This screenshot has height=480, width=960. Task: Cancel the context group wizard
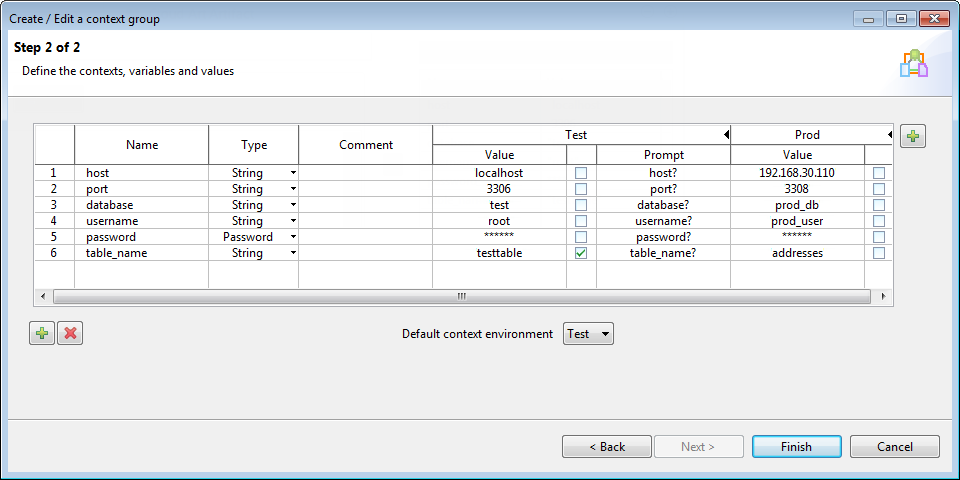coord(894,446)
